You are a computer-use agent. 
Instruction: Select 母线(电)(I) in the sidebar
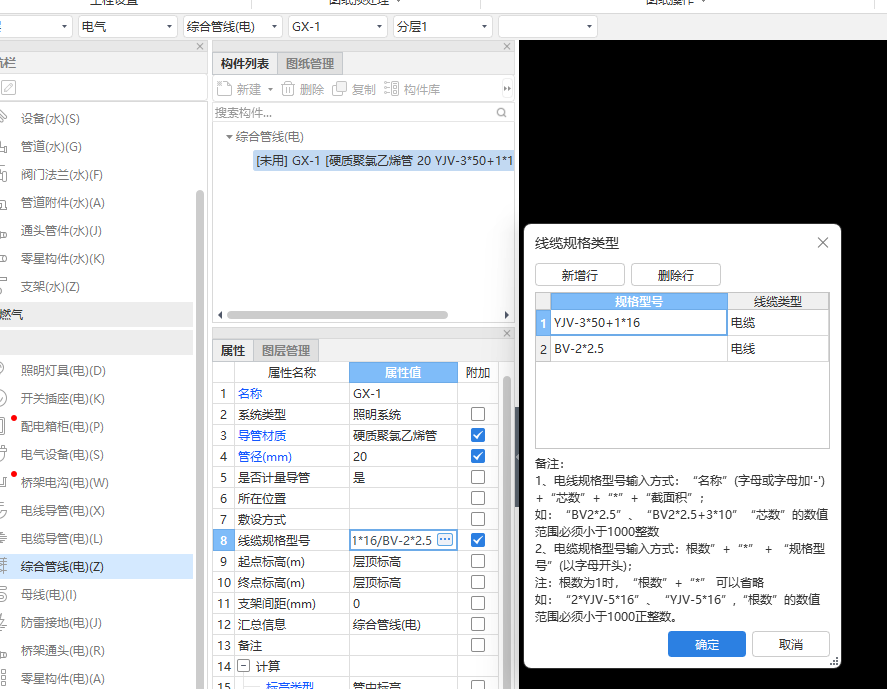(49, 595)
